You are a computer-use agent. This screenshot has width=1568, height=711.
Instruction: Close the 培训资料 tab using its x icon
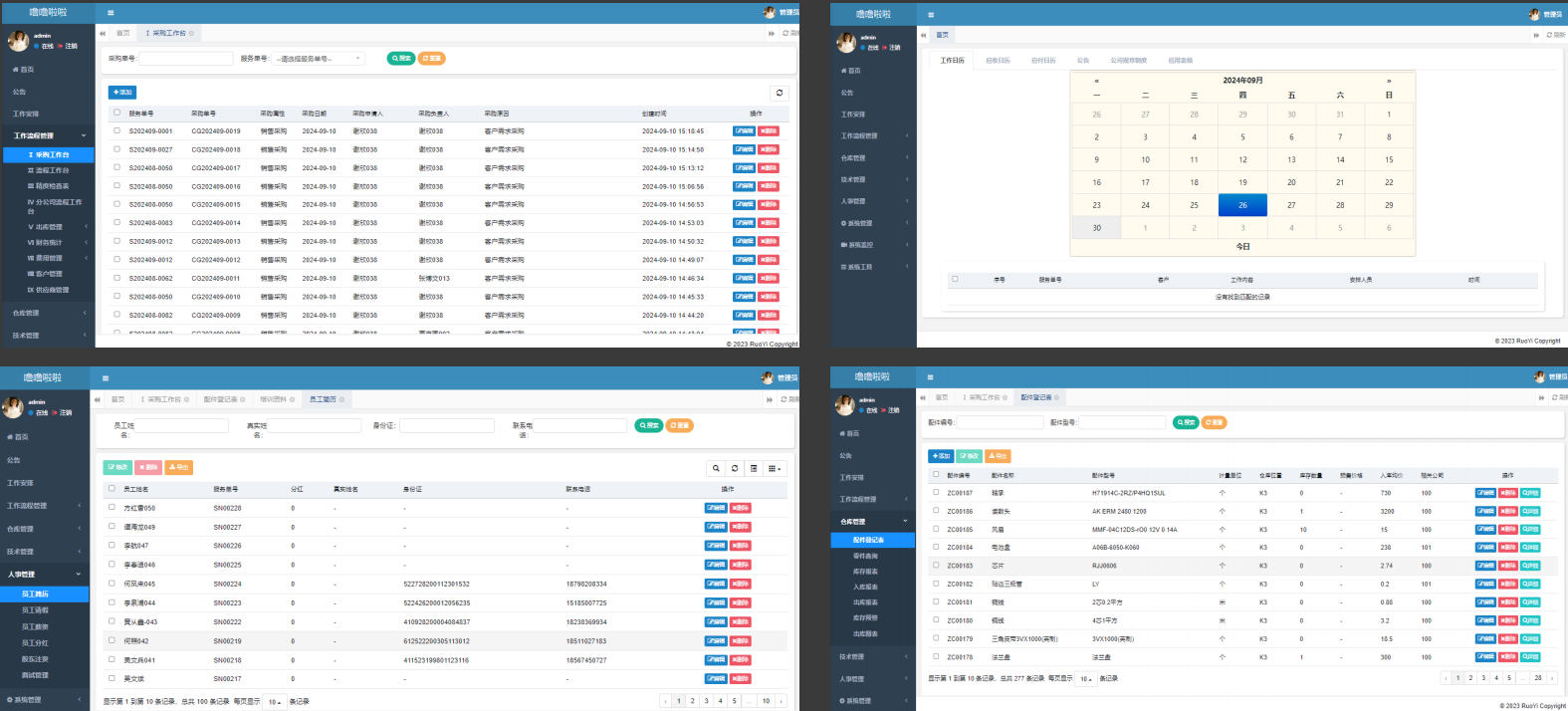pos(293,399)
